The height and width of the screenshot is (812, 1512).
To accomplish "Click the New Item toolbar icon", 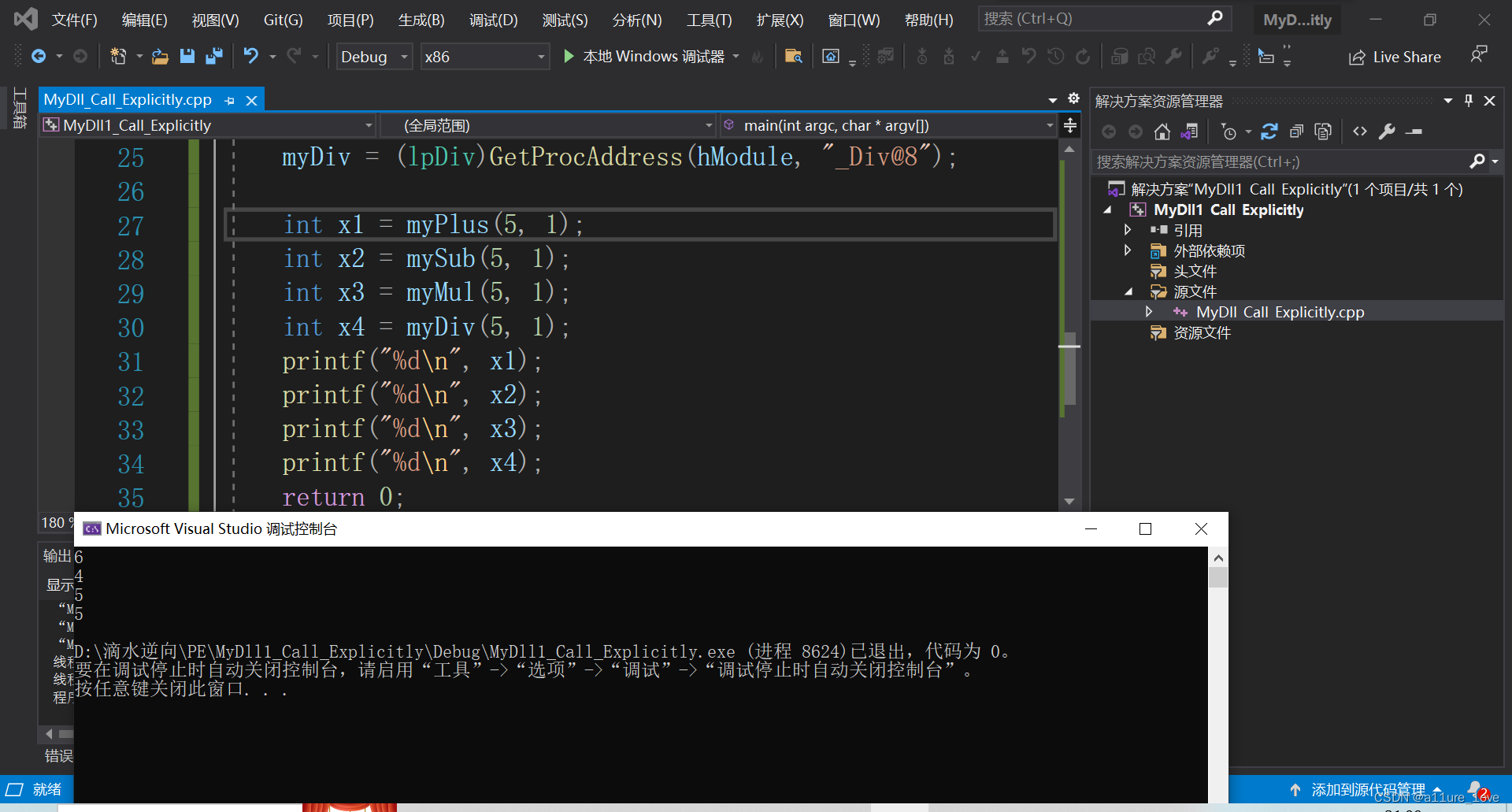I will point(118,56).
